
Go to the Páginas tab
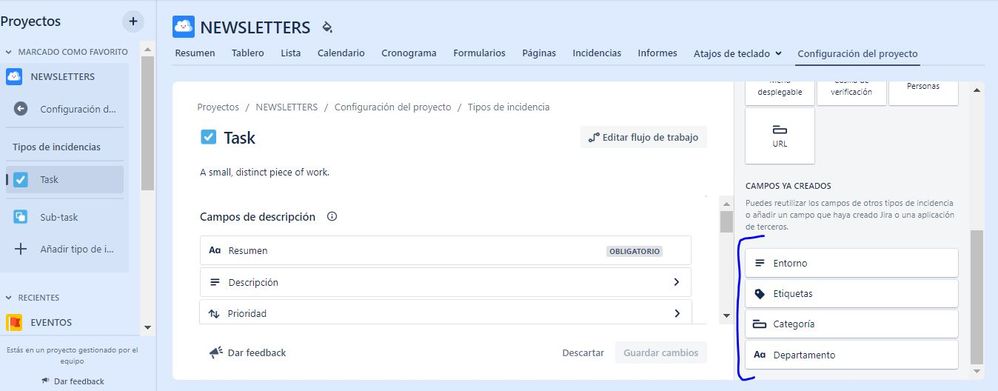point(538,53)
